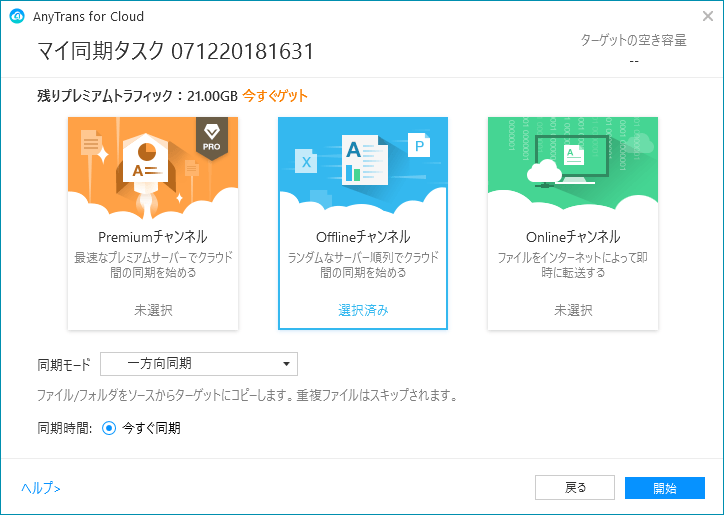Click 未選択 under the Online channel
The width and height of the screenshot is (724, 515).
point(573,310)
